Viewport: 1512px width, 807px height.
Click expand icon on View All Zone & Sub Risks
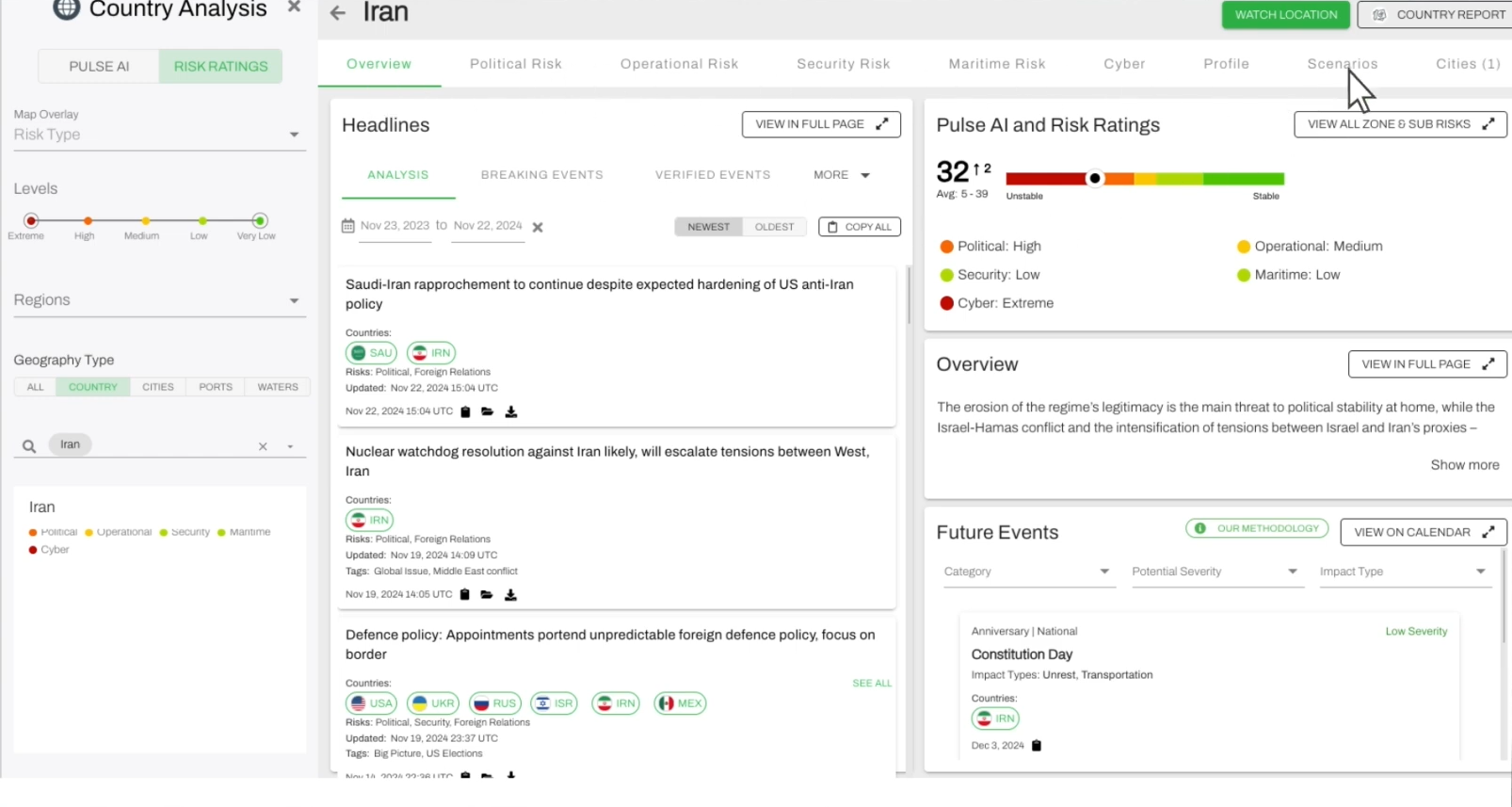coord(1488,124)
